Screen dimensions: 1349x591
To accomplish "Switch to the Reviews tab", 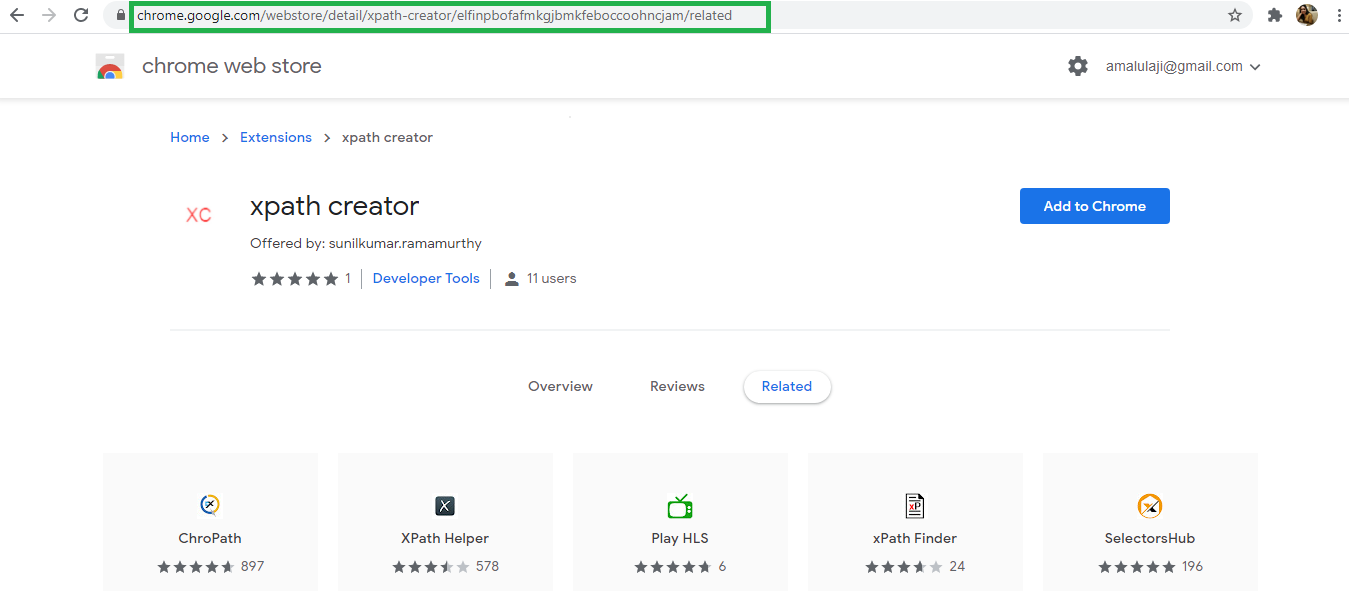I will click(x=677, y=387).
